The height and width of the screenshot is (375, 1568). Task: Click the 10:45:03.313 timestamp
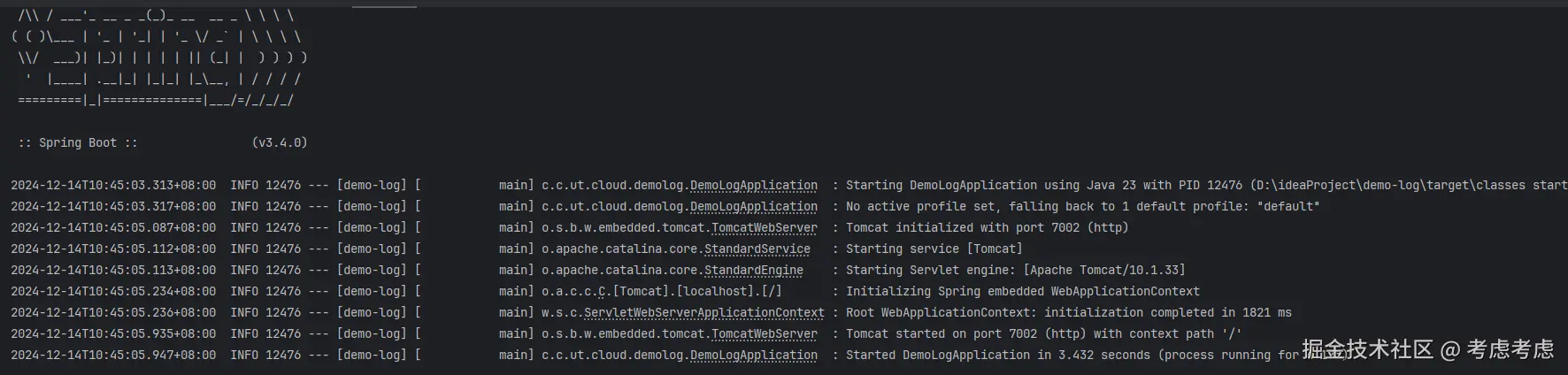[113, 186]
